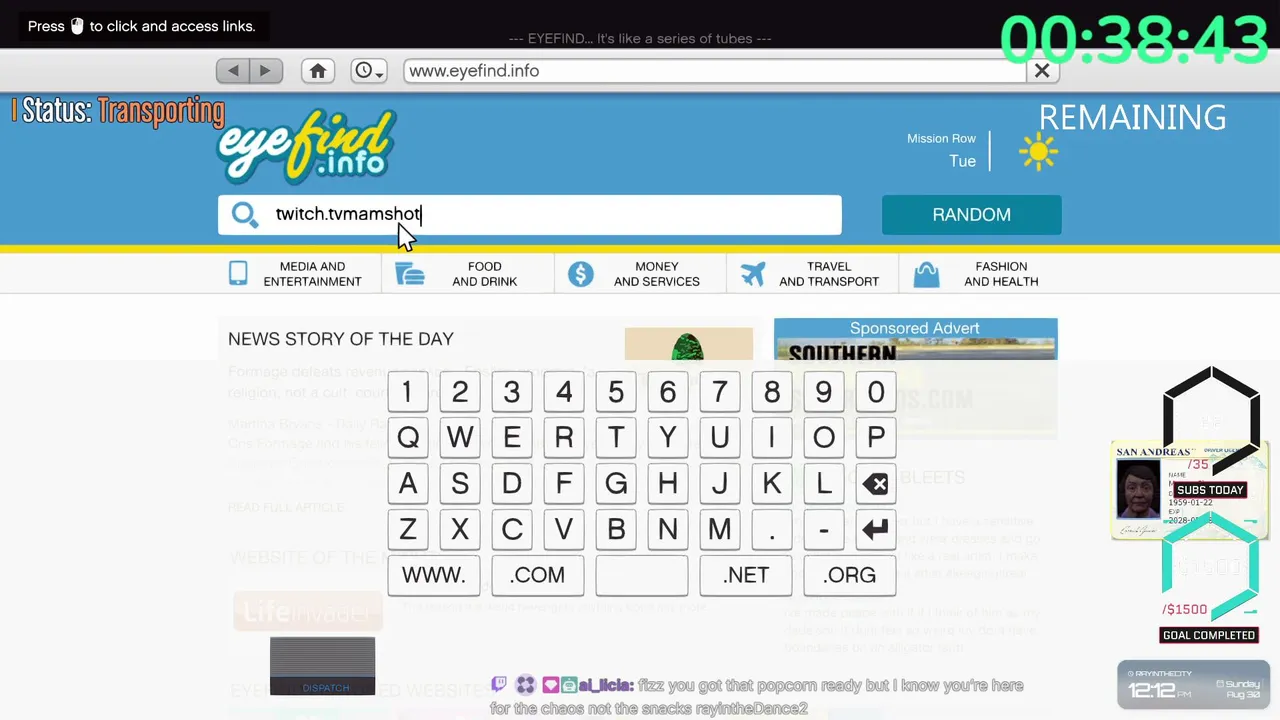
Task: Click the Media and Entertainment device icon
Action: click(238, 273)
